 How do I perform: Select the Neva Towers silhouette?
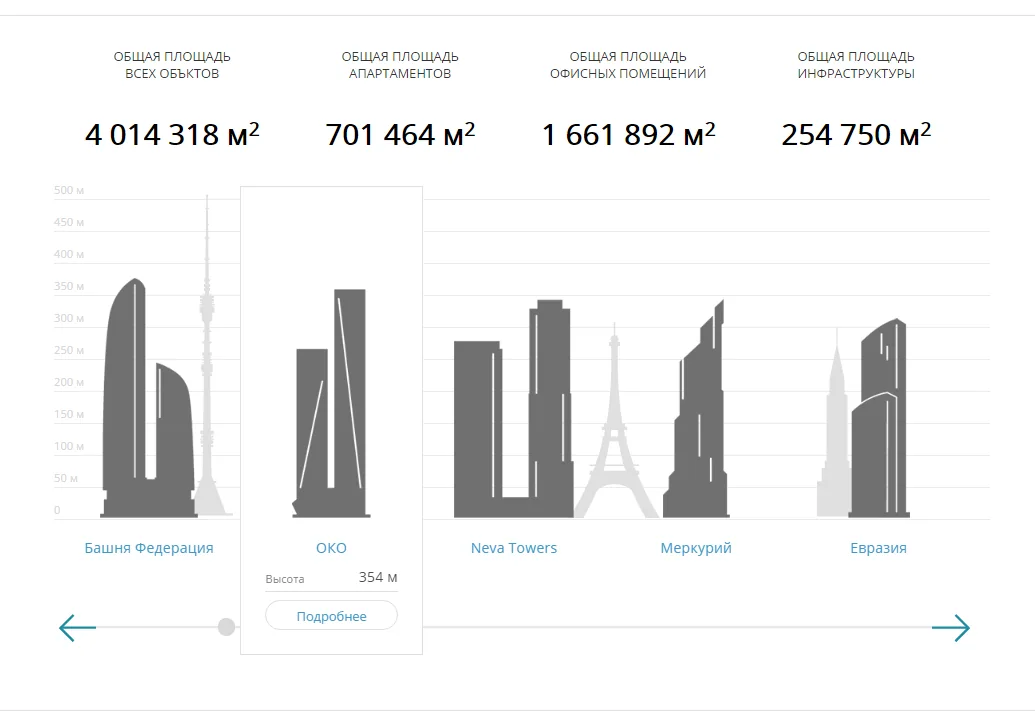click(513, 408)
